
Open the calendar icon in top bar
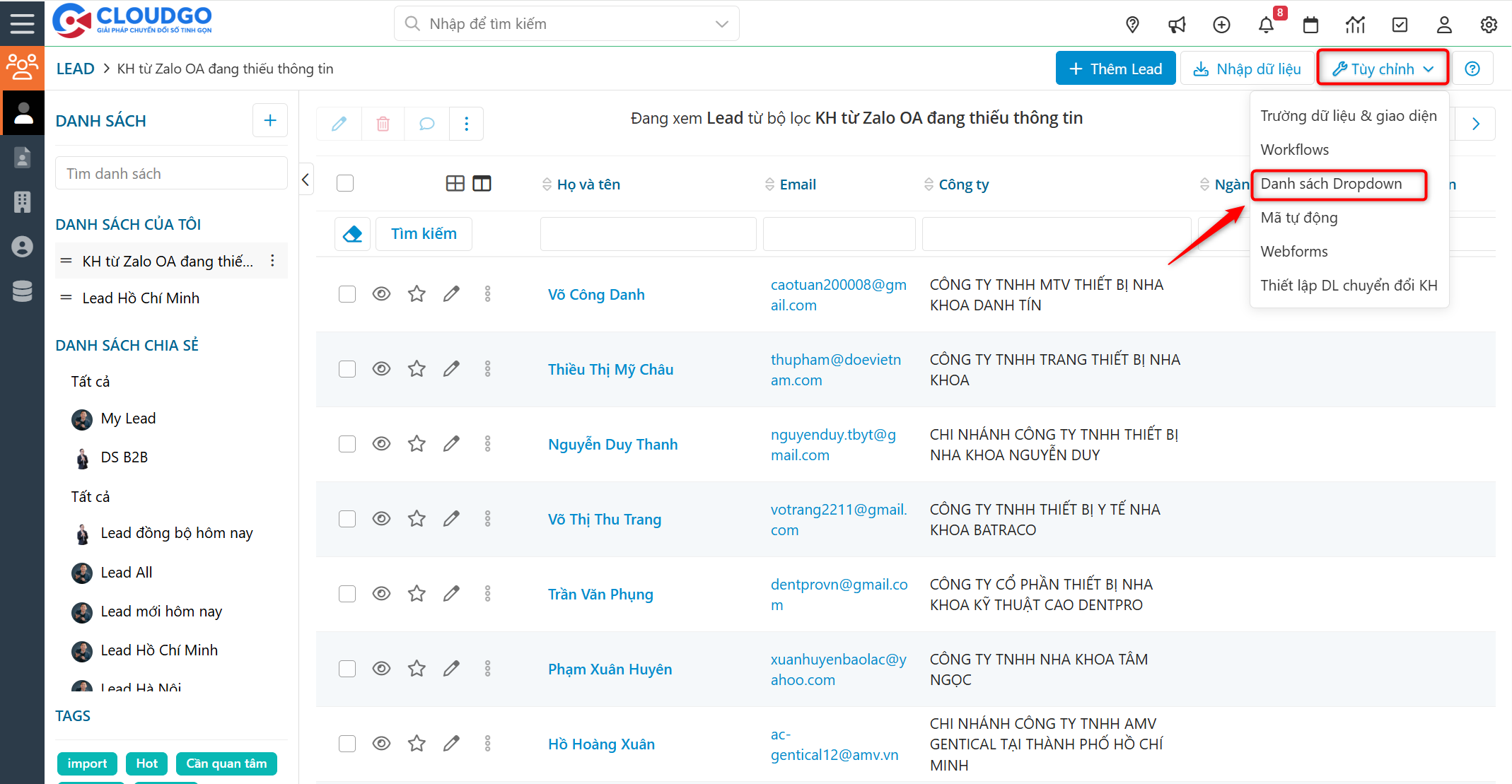click(1310, 25)
